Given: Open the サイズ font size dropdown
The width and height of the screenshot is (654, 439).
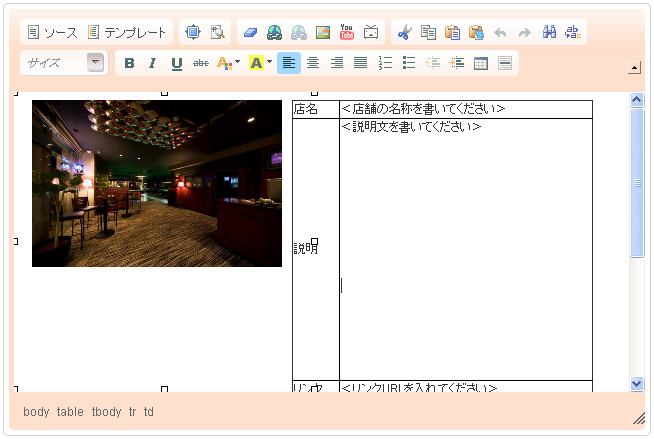Looking at the screenshot, I should (x=64, y=63).
